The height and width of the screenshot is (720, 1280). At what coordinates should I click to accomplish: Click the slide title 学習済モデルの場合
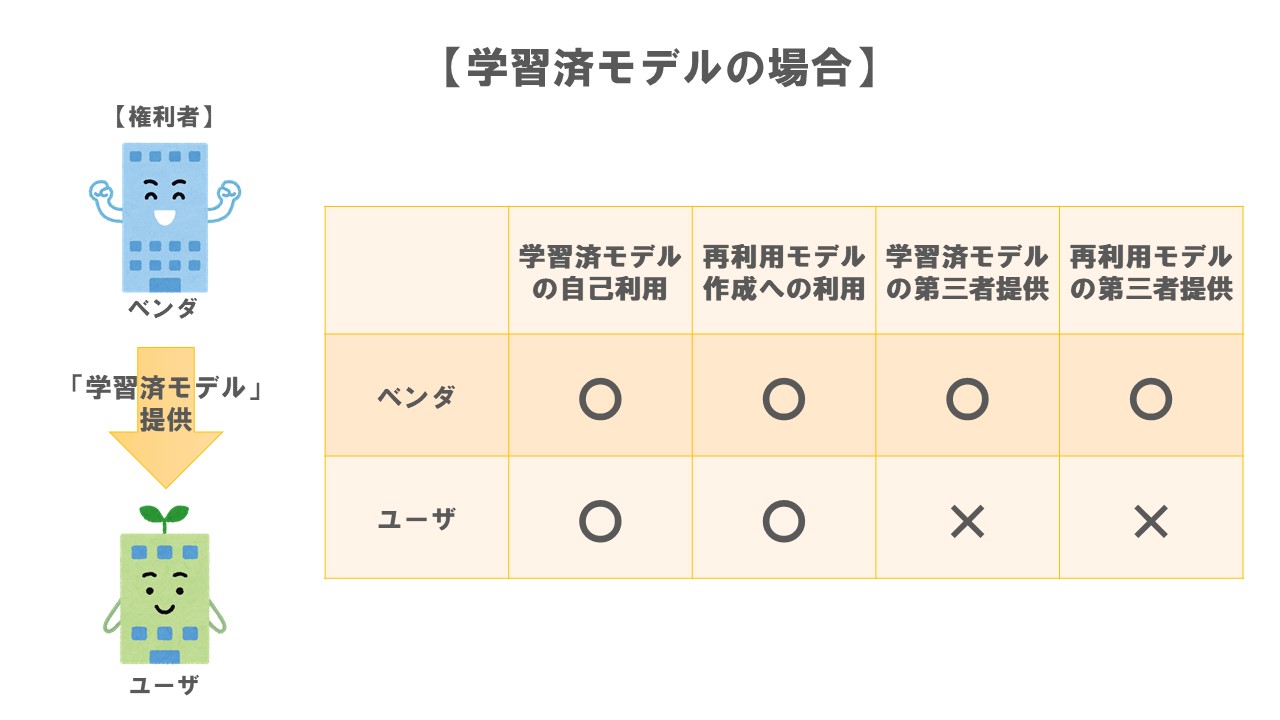[x=659, y=69]
